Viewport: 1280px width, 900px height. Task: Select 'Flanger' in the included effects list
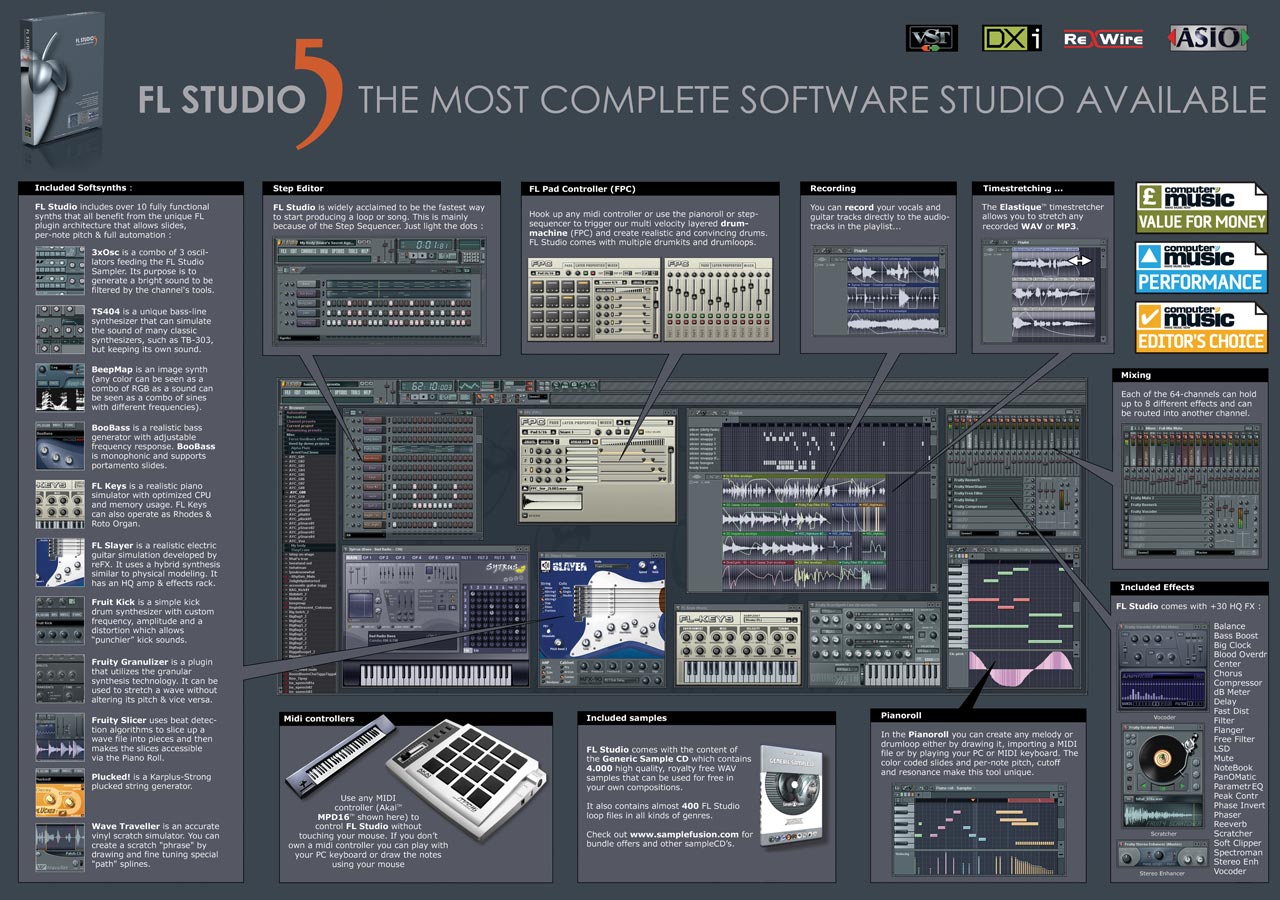click(1229, 730)
